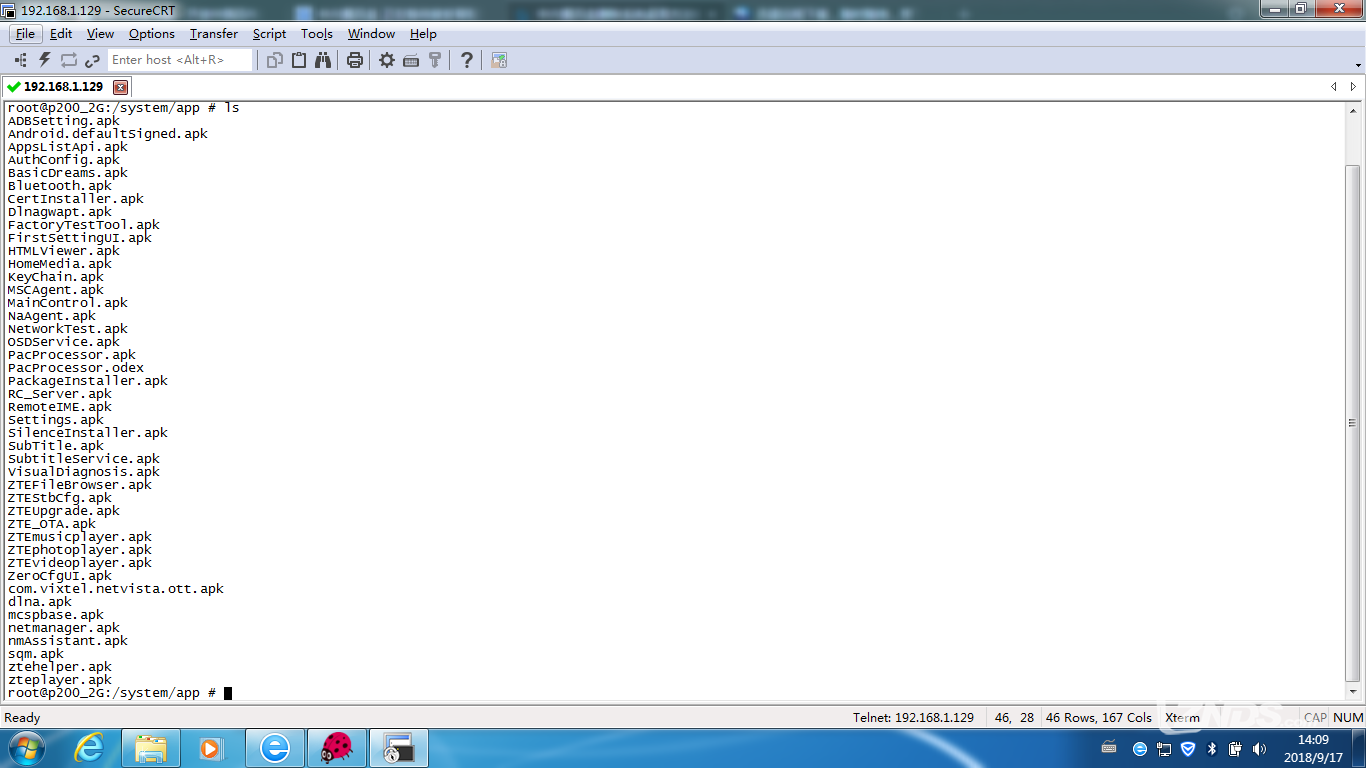Click the scrollbar down arrow

click(x=1352, y=691)
